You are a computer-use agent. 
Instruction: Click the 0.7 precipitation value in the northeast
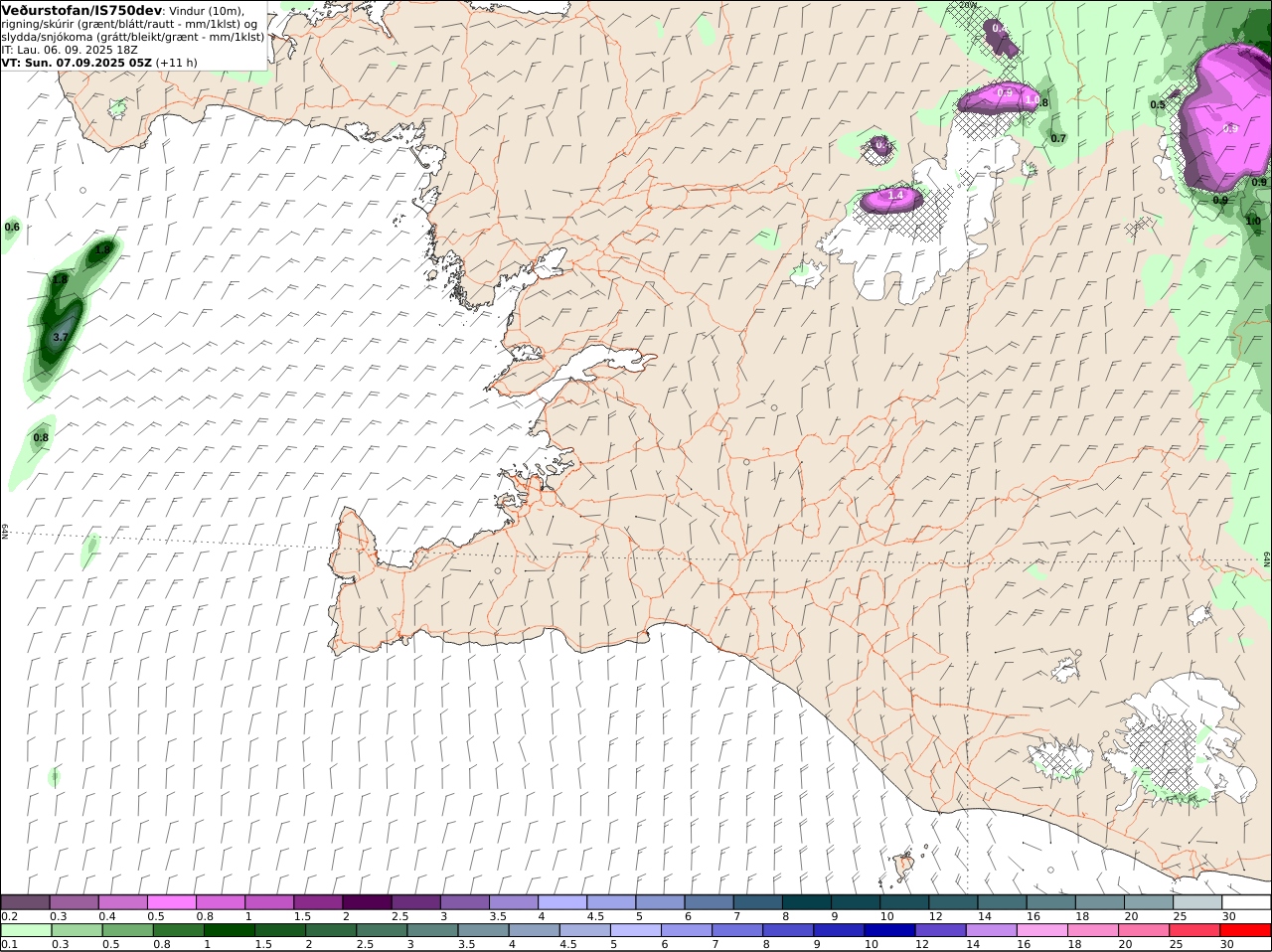(1058, 139)
